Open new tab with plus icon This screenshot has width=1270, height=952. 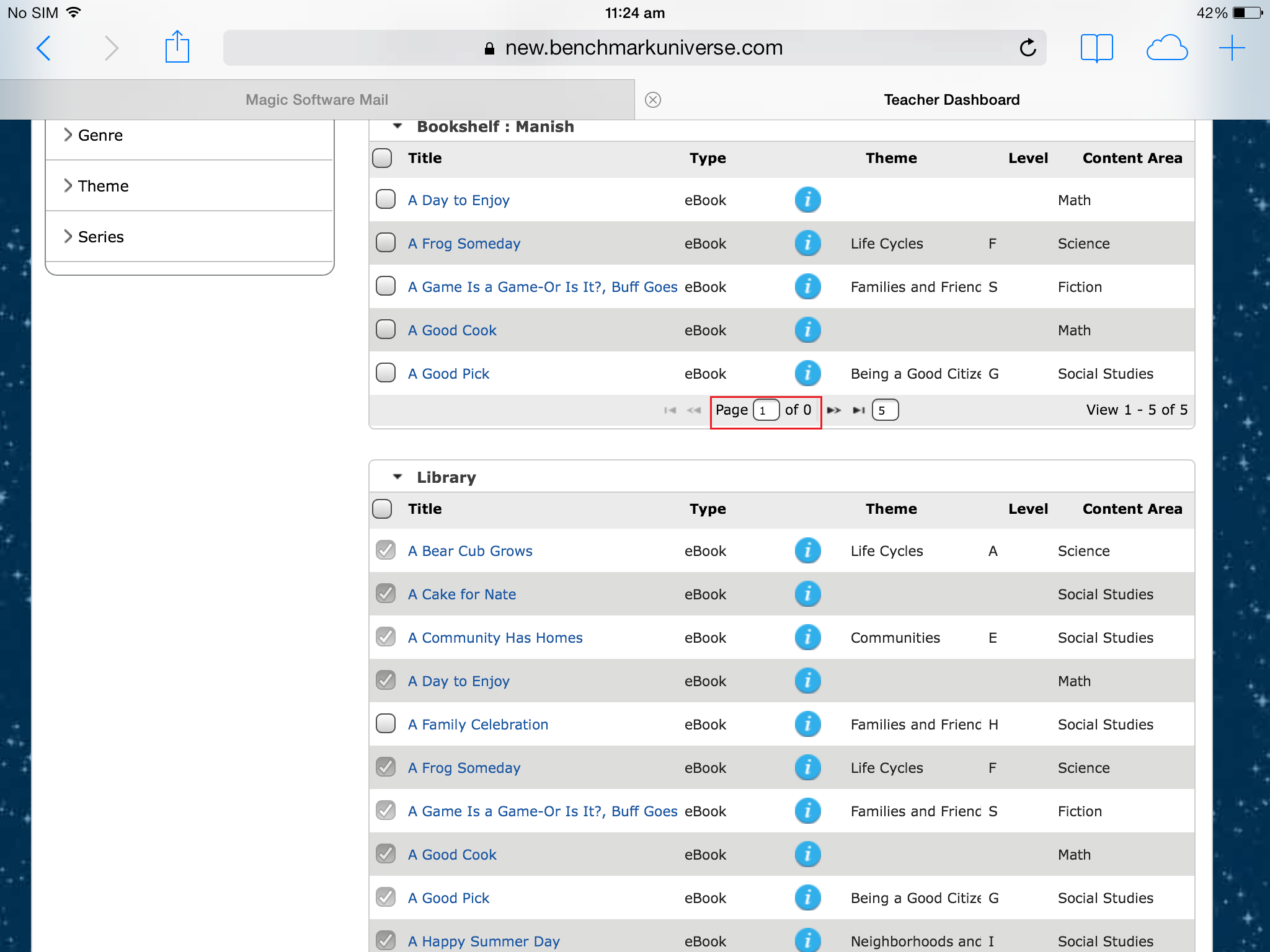[1232, 48]
